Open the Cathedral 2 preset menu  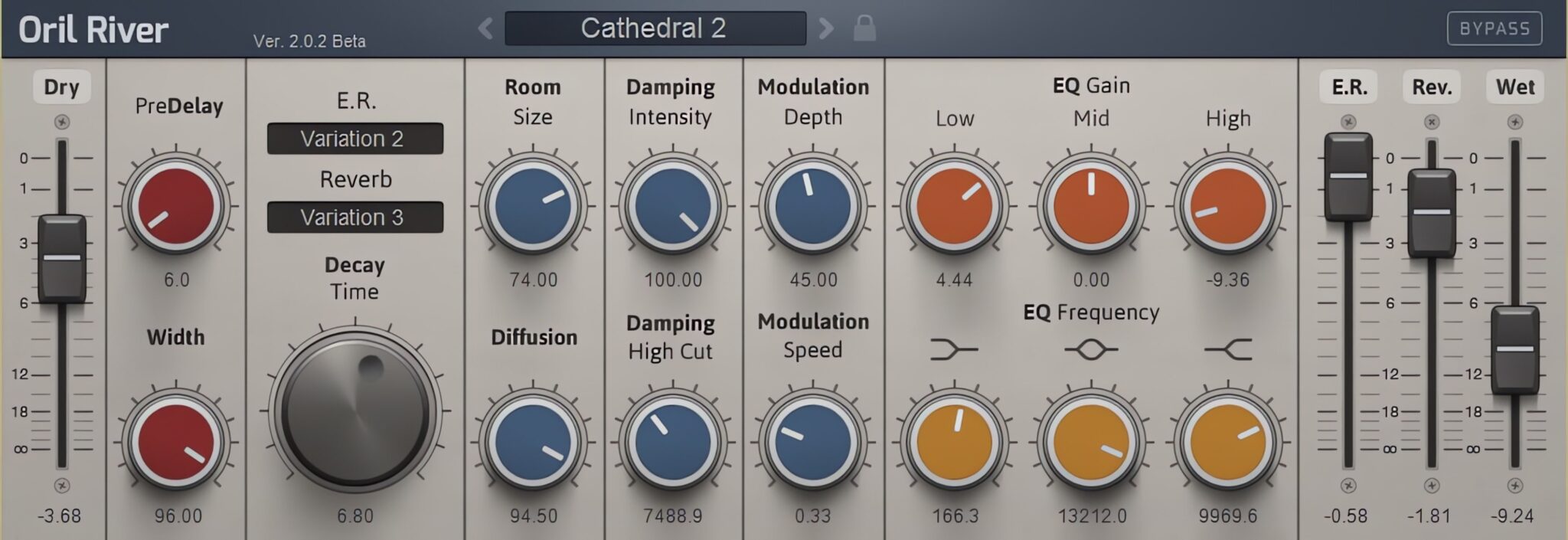coord(655,29)
